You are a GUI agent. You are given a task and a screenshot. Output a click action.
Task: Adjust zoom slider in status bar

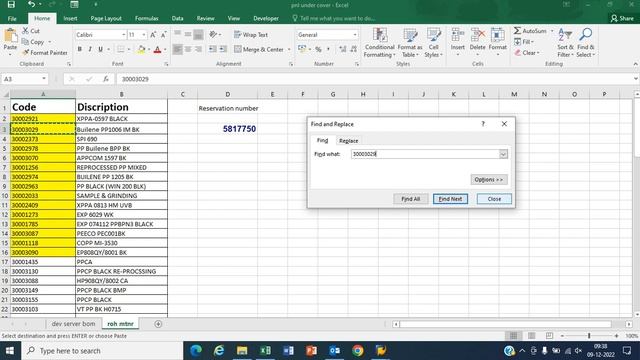589,336
